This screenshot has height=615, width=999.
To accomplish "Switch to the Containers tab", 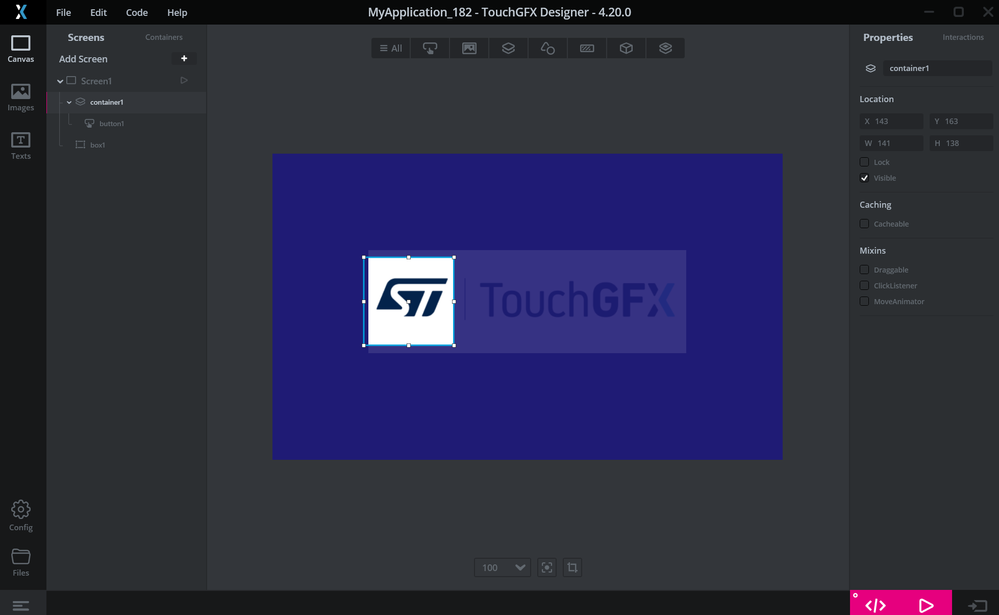I will point(164,37).
